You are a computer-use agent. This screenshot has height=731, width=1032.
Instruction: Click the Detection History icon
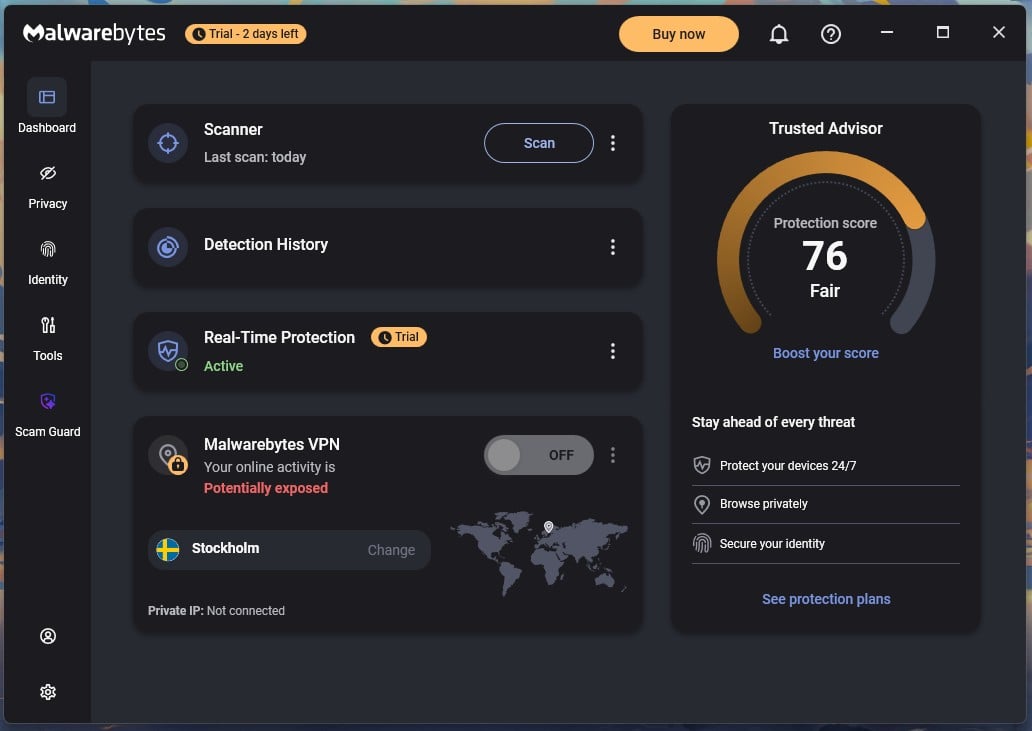click(168, 247)
